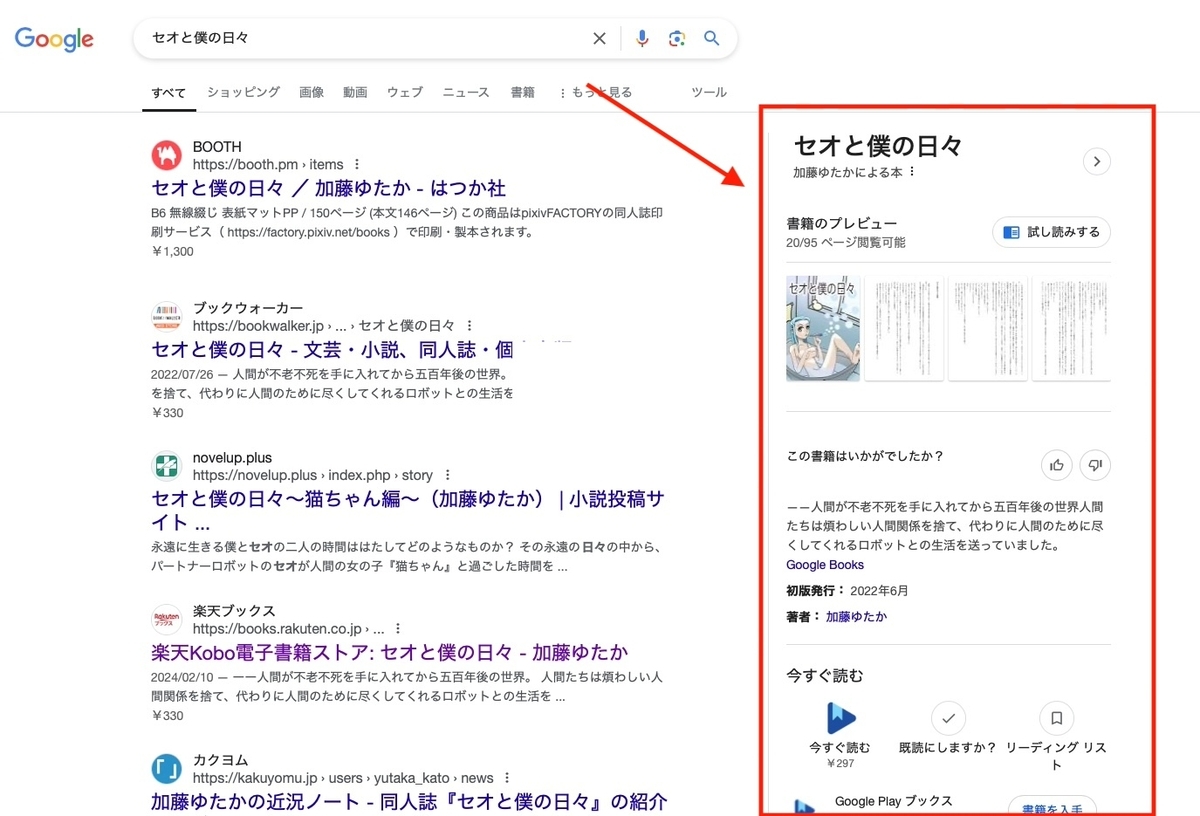Image resolution: width=1200 pixels, height=816 pixels.
Task: Switch to the ニュース tab
Action: (x=466, y=92)
